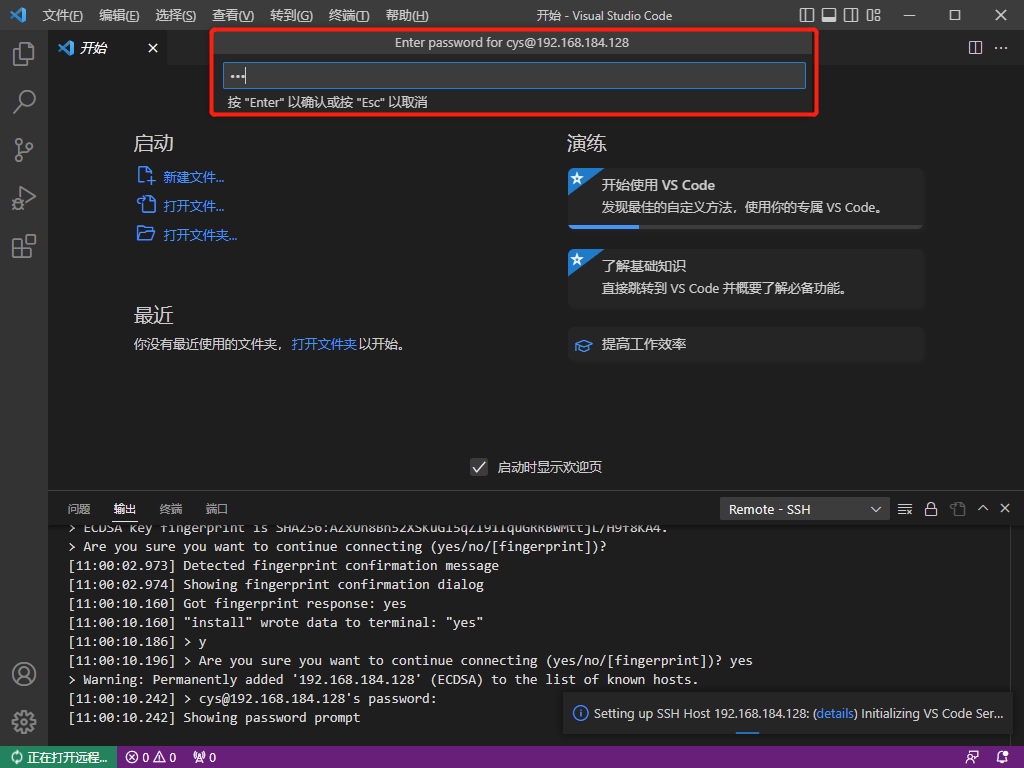Clear the Output panel contents
The image size is (1024, 768).
coord(904,508)
